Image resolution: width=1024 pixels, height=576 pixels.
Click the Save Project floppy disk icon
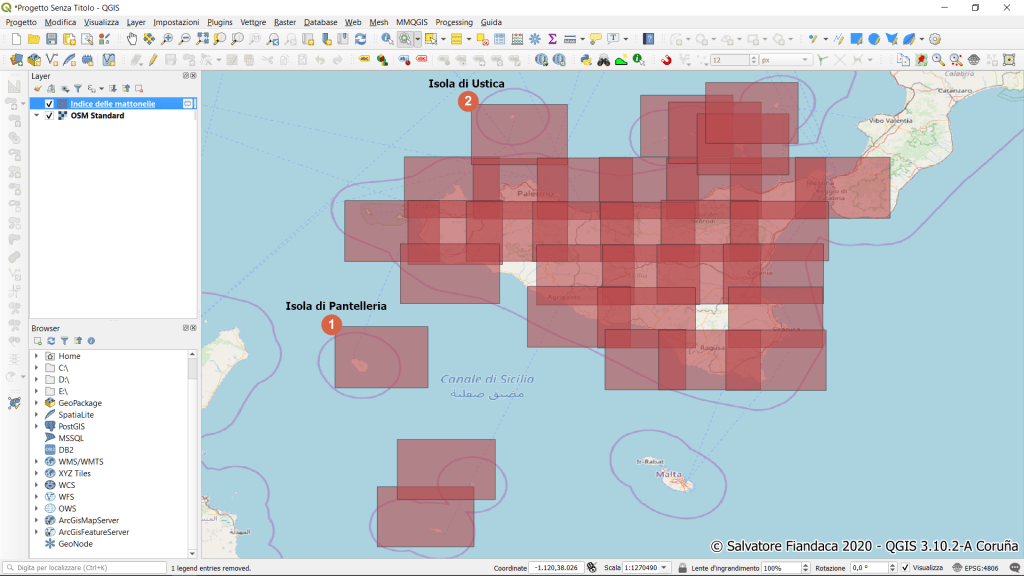pos(51,39)
